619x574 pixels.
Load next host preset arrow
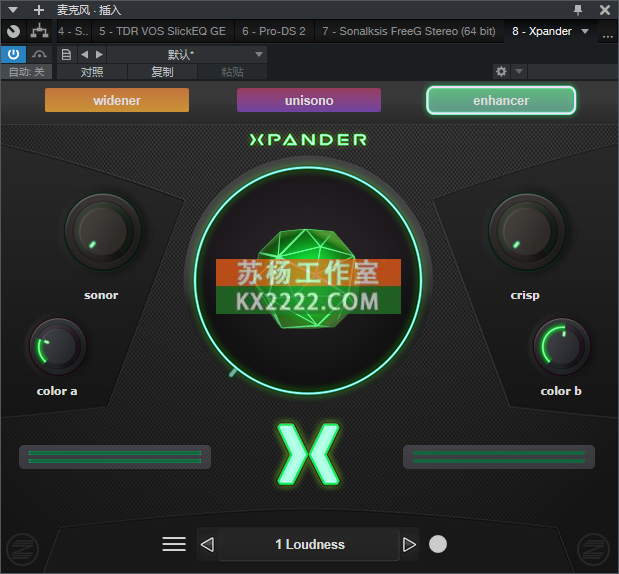point(99,54)
